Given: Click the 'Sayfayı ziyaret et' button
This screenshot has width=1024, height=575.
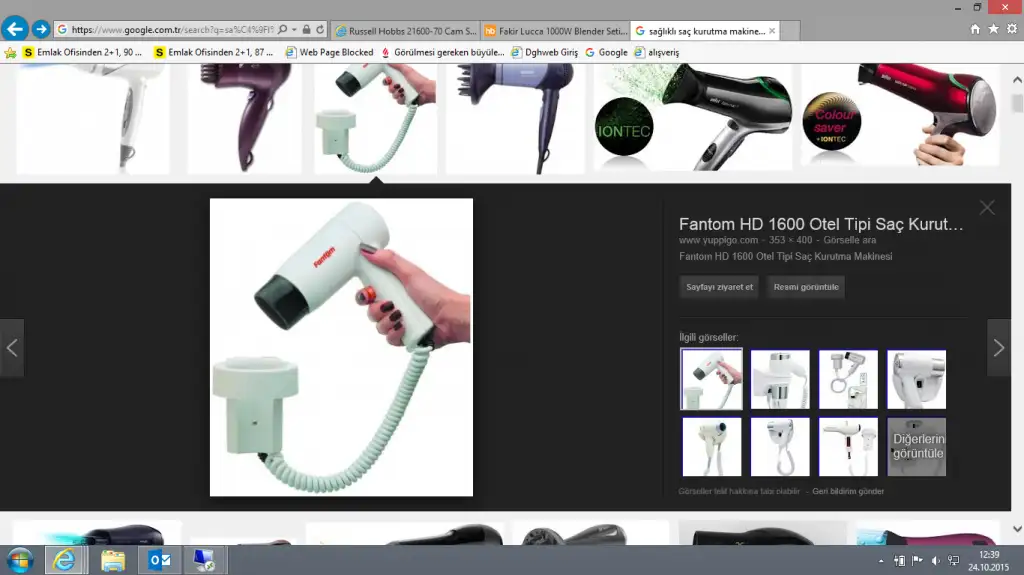Looking at the screenshot, I should [719, 287].
